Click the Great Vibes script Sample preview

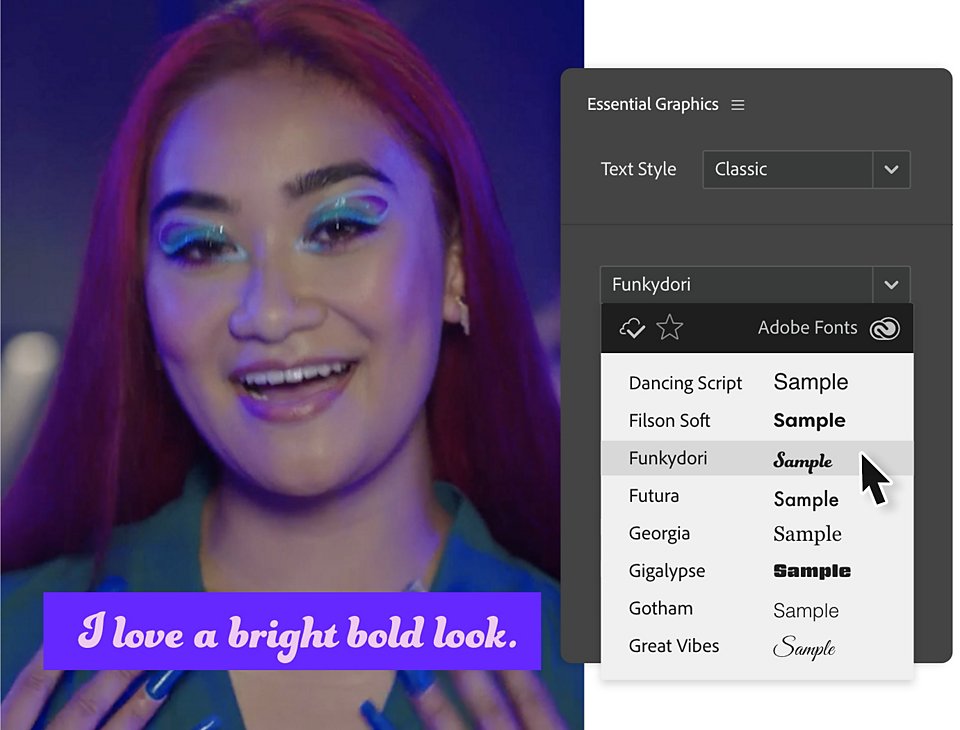pos(804,647)
